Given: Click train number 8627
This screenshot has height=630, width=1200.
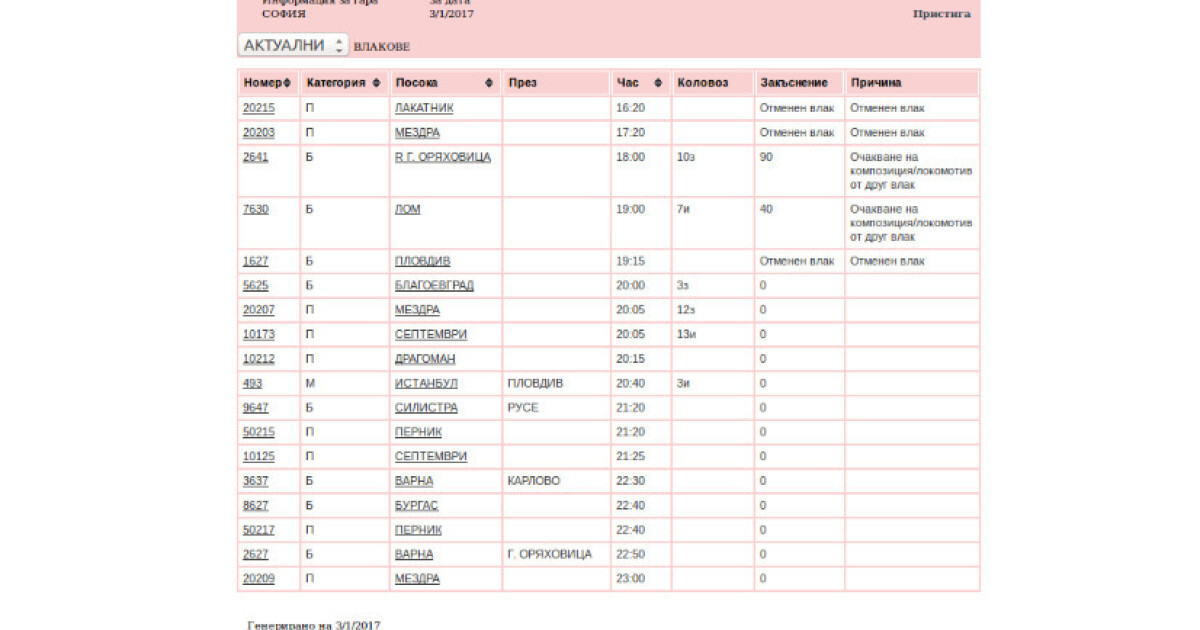Looking at the screenshot, I should (x=255, y=505).
